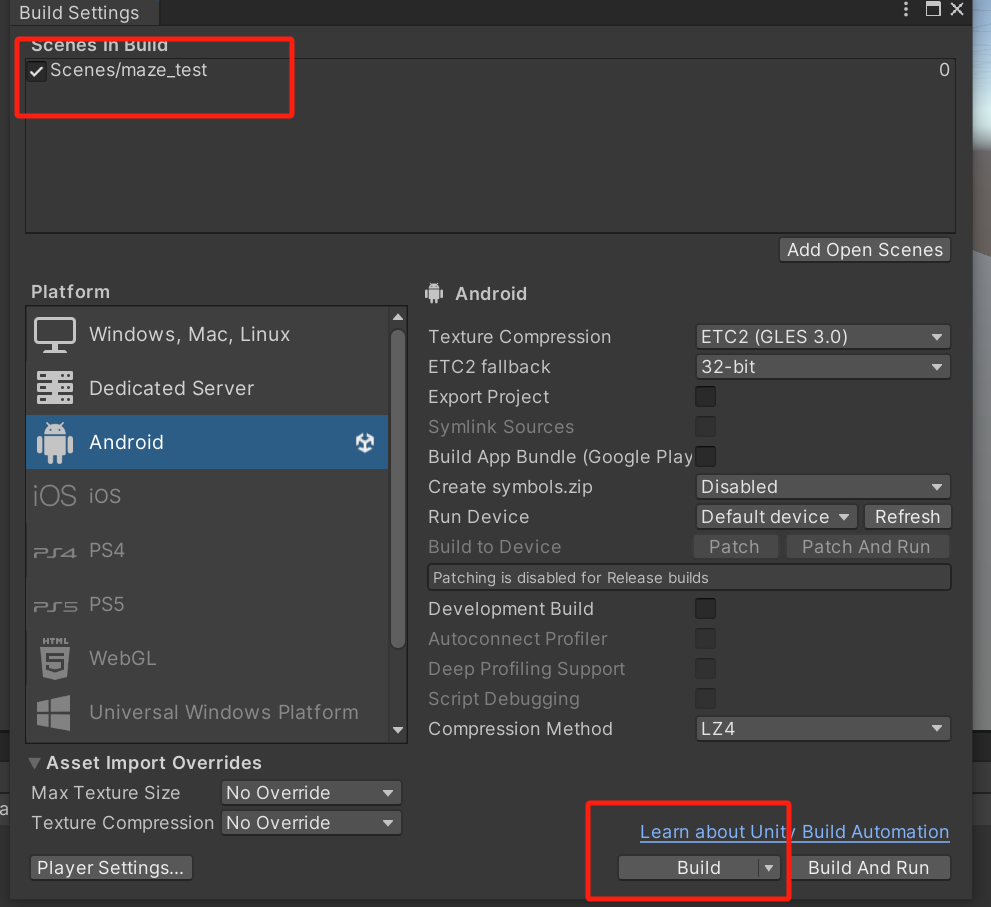This screenshot has height=907, width=991.
Task: Open the override Texture Compression No Override dropdown
Action: coord(311,823)
